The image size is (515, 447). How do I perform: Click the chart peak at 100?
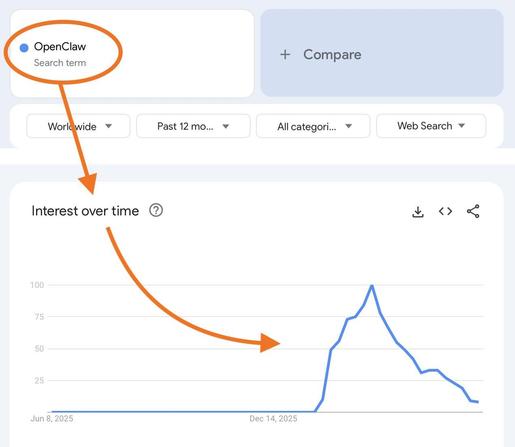pyautogui.click(x=372, y=285)
